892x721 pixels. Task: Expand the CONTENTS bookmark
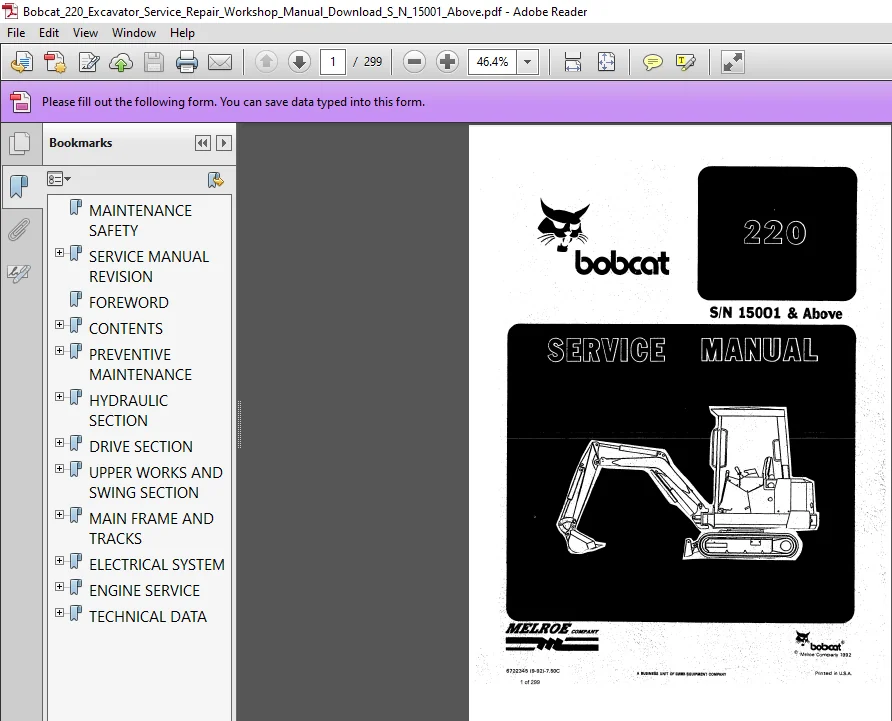(x=59, y=324)
